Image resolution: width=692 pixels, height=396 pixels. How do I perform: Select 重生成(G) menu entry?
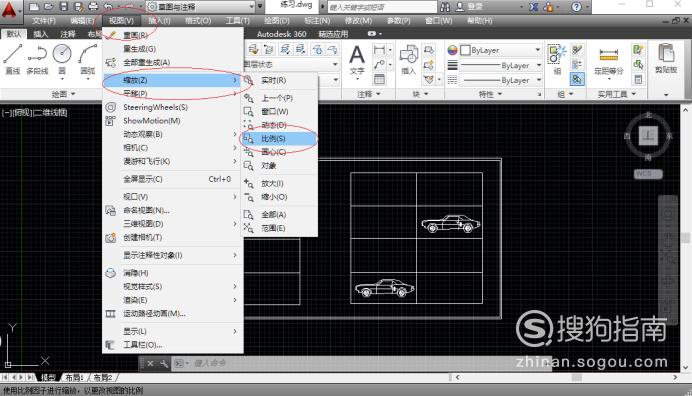point(173,49)
